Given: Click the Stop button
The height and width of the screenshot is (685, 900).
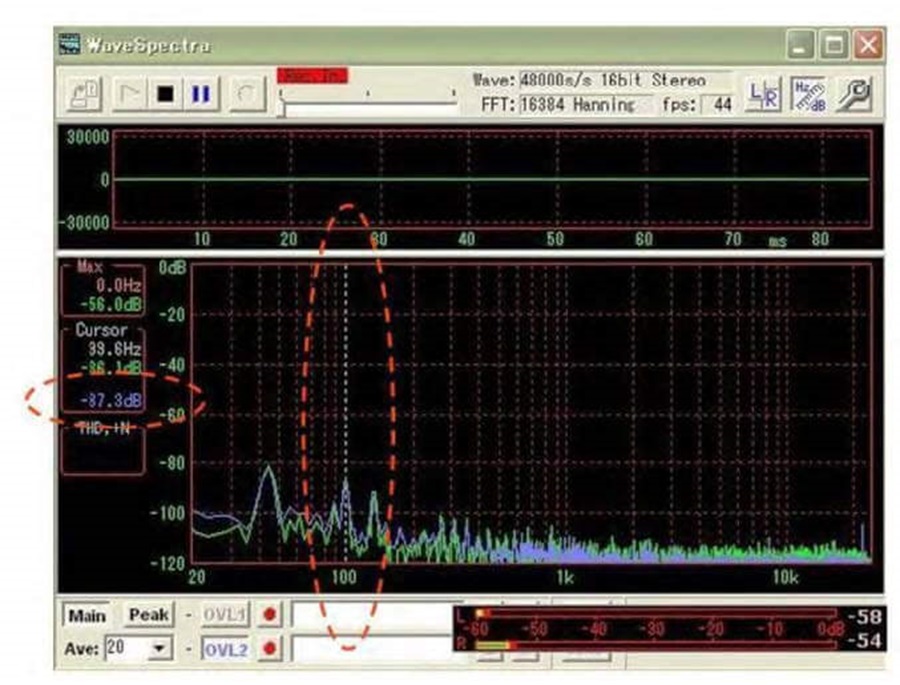Looking at the screenshot, I should click(165, 94).
